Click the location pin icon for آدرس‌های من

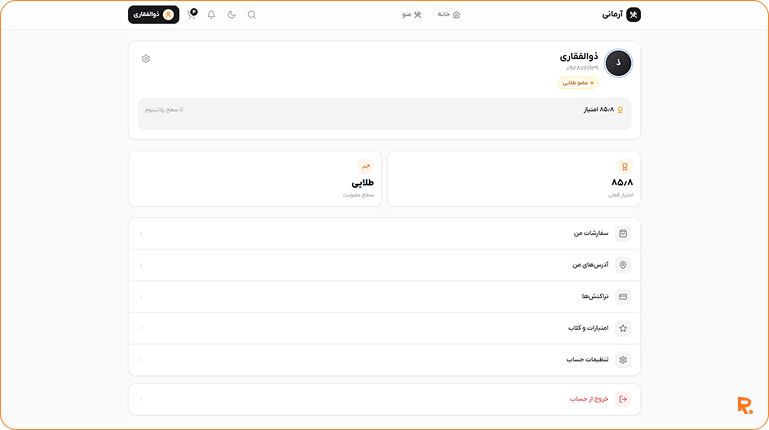point(623,265)
